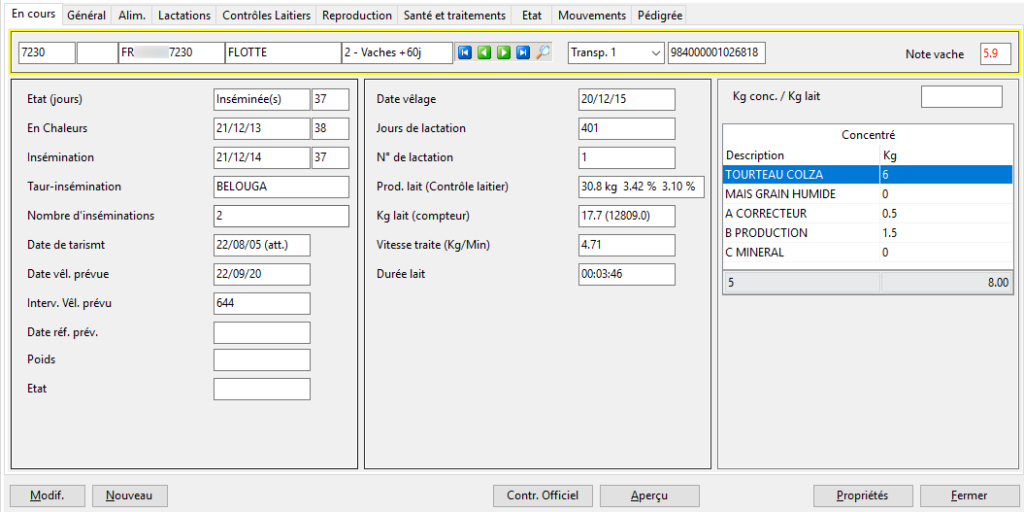
Task: Jump to the last cow record
Action: pos(523,53)
